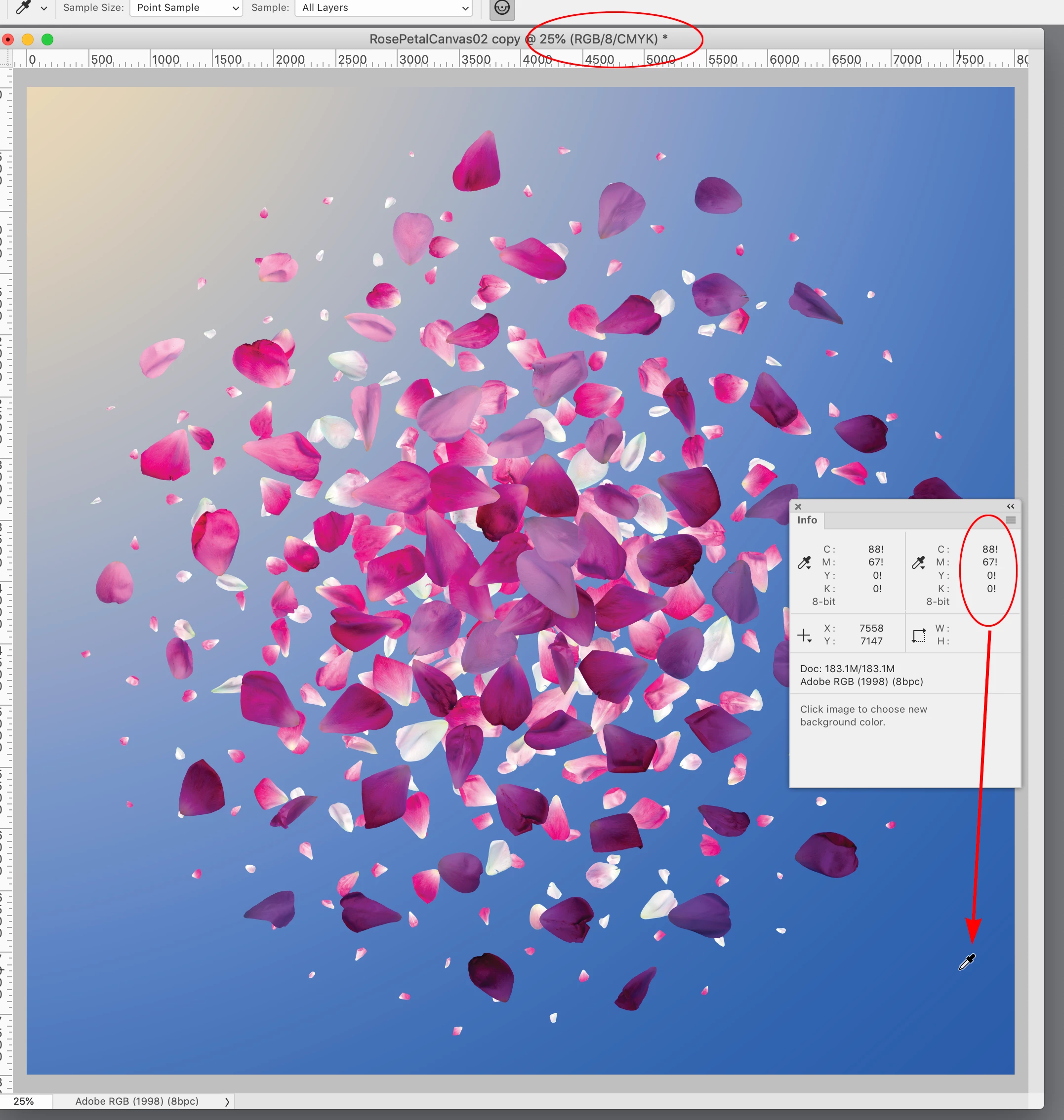
Task: Expand the chevron beside the Eyedropper icon
Action: pos(43,8)
